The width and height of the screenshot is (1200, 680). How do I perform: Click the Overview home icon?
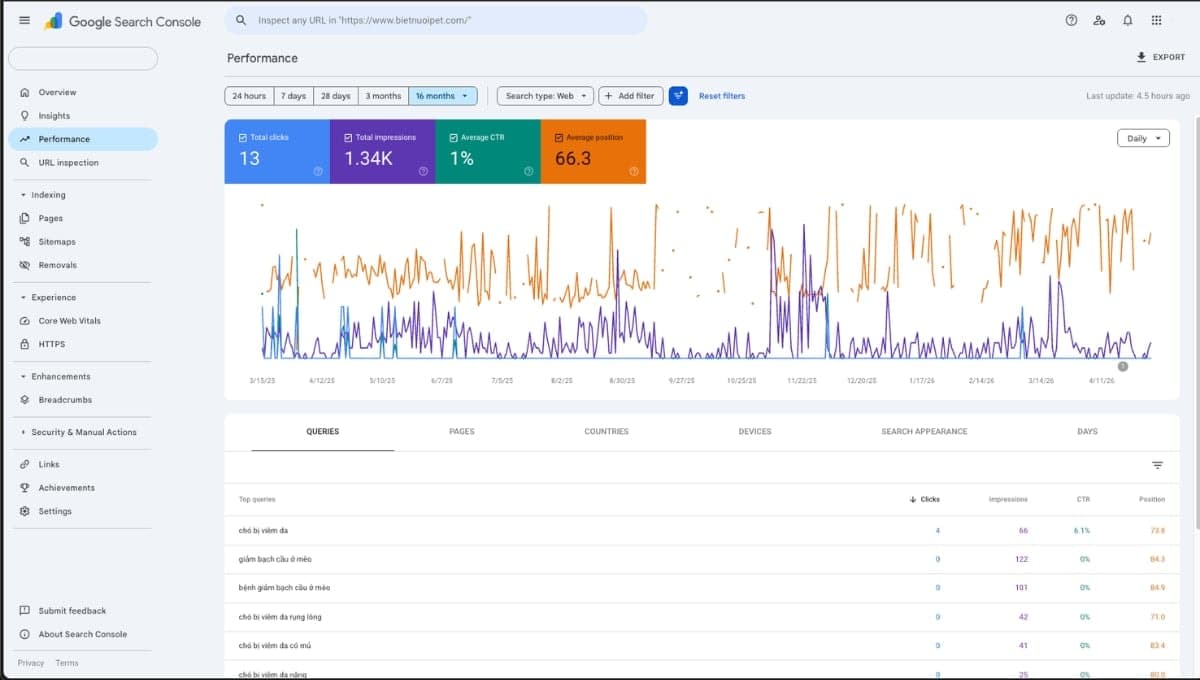pyautogui.click(x=25, y=92)
